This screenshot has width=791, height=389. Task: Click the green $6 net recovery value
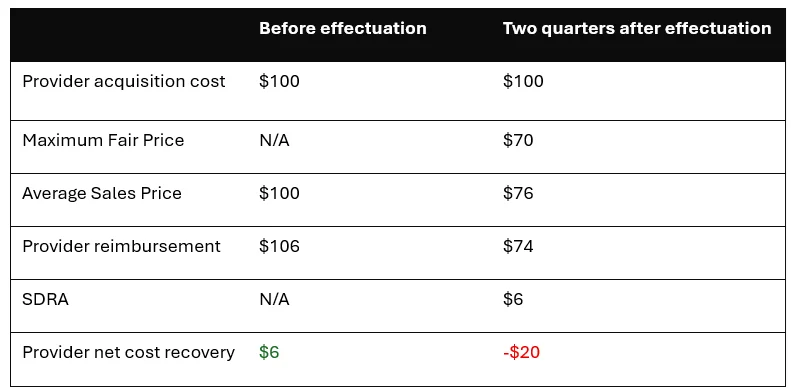tap(269, 352)
